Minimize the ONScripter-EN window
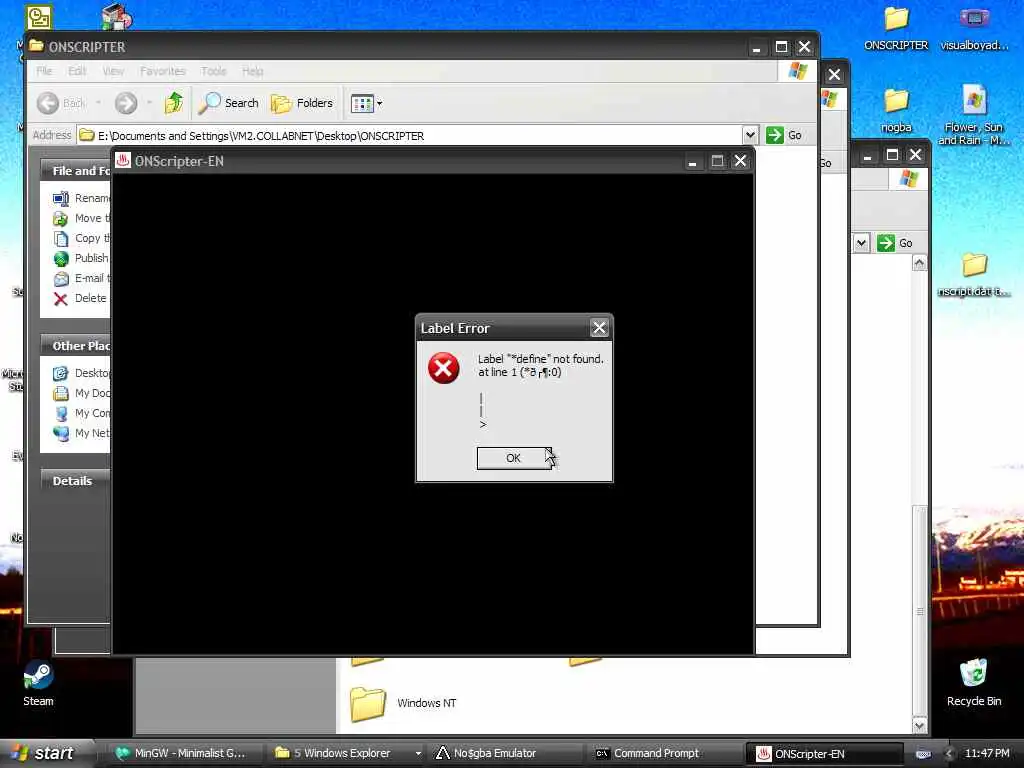 (x=692, y=161)
